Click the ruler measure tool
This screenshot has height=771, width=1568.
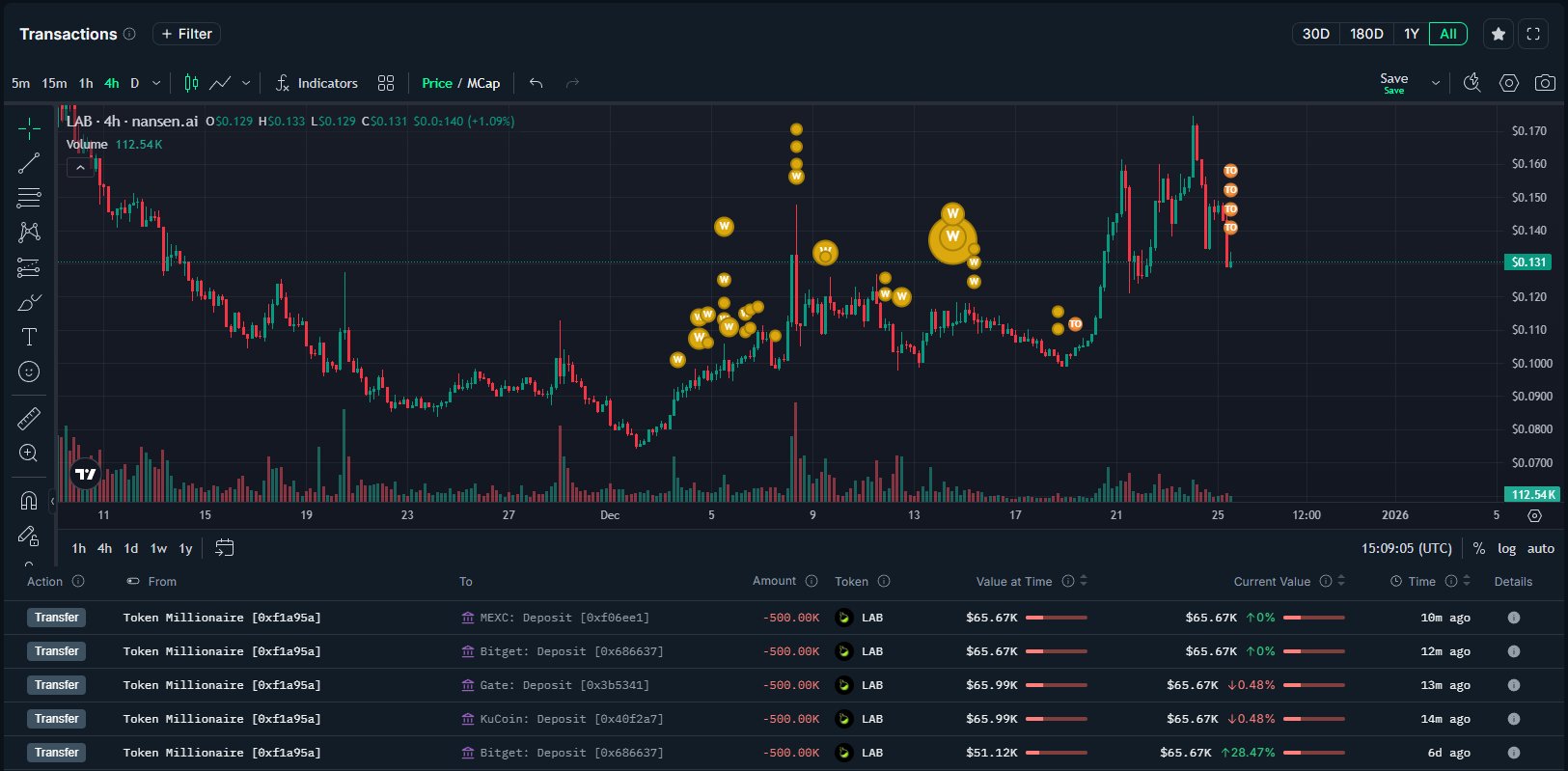pos(29,418)
